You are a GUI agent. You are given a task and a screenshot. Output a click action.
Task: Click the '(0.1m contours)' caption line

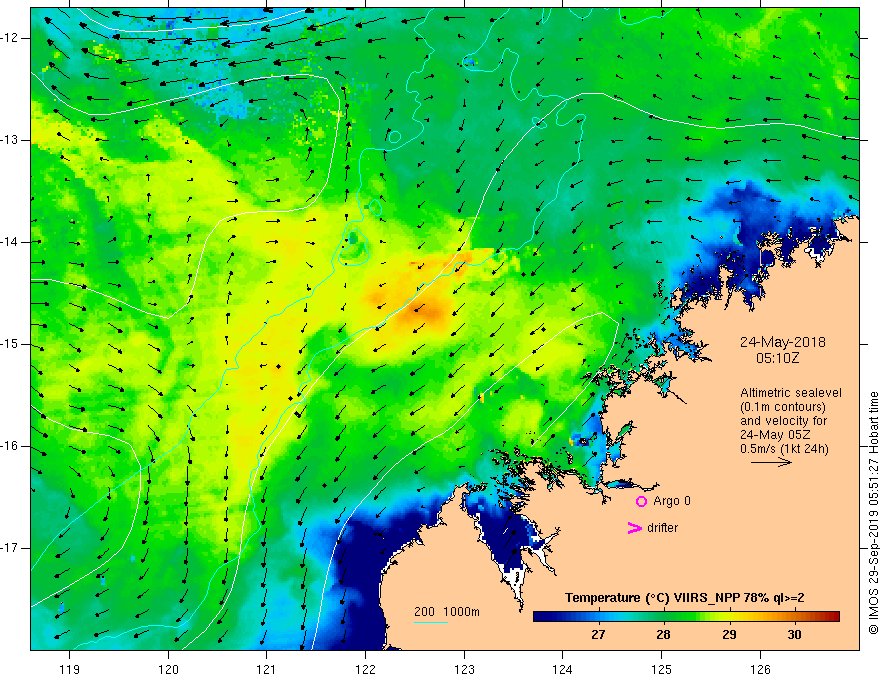click(x=782, y=407)
